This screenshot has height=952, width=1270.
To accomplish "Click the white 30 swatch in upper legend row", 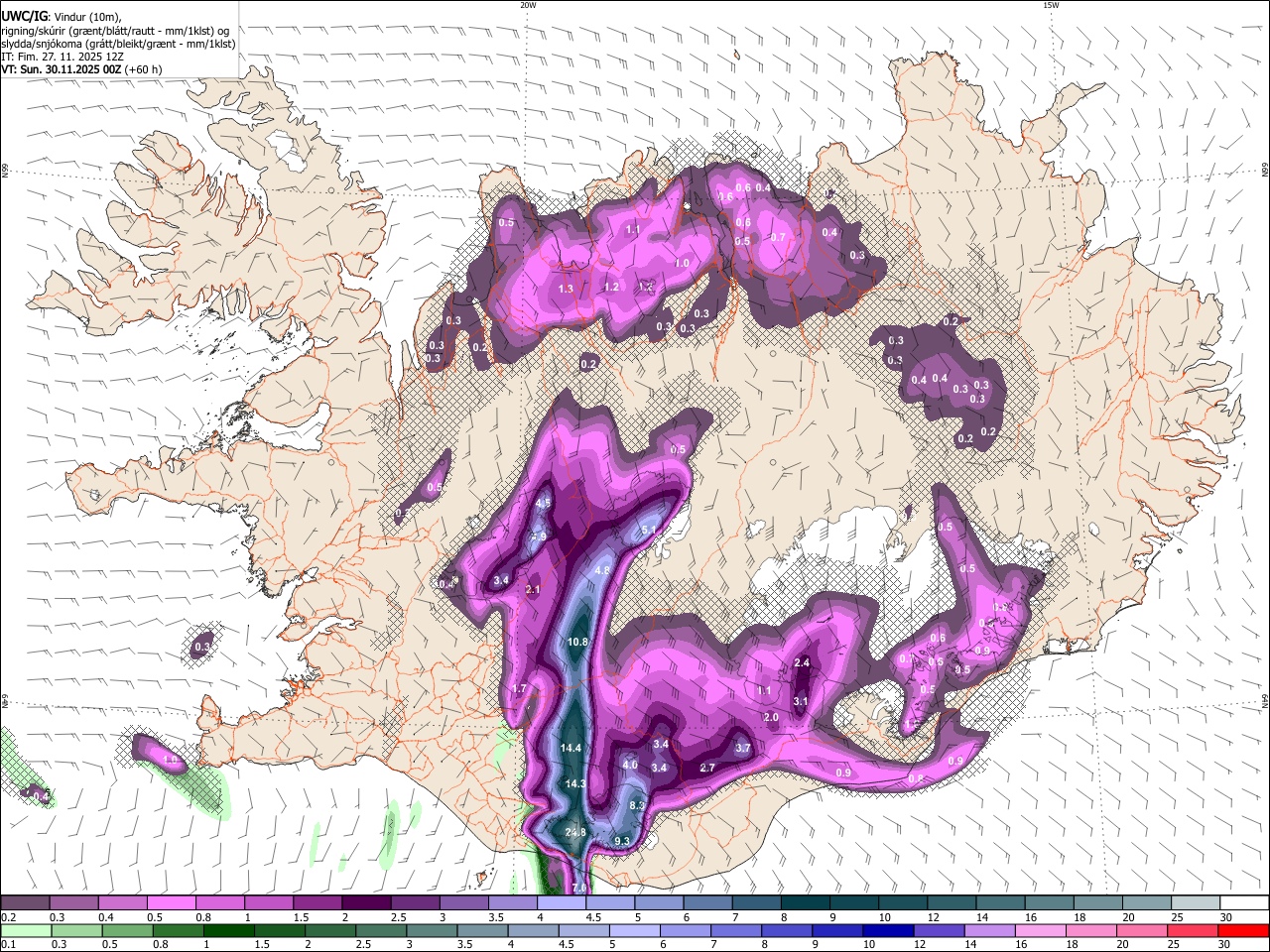I will coord(1245,903).
